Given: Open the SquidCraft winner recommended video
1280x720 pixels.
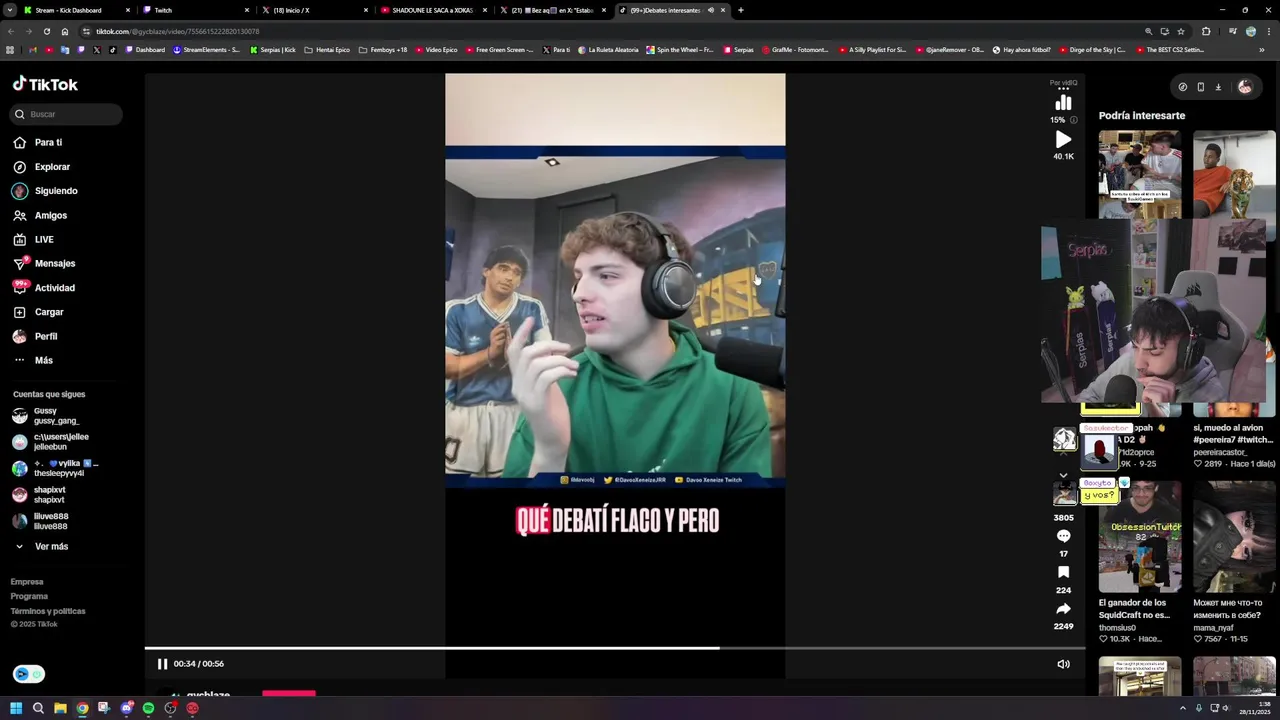Looking at the screenshot, I should pos(1140,537).
